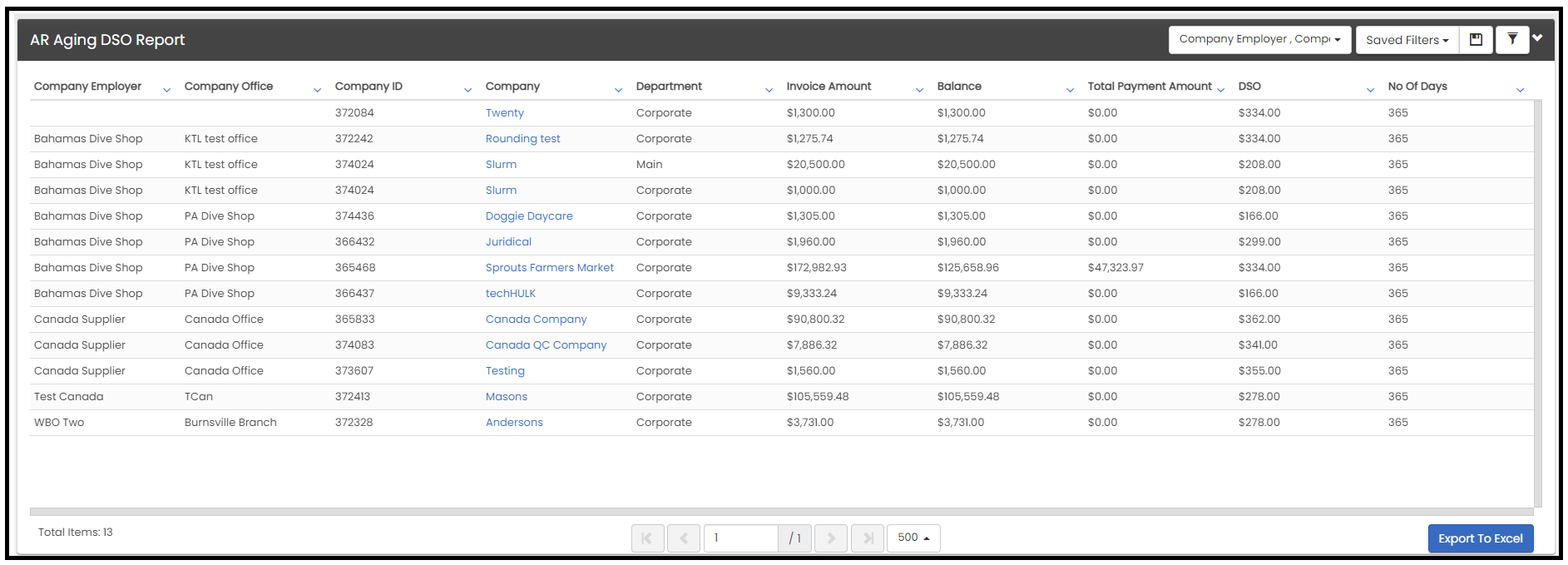Open the funnel filter icon button
This screenshot has width=1568, height=565.
[1512, 40]
